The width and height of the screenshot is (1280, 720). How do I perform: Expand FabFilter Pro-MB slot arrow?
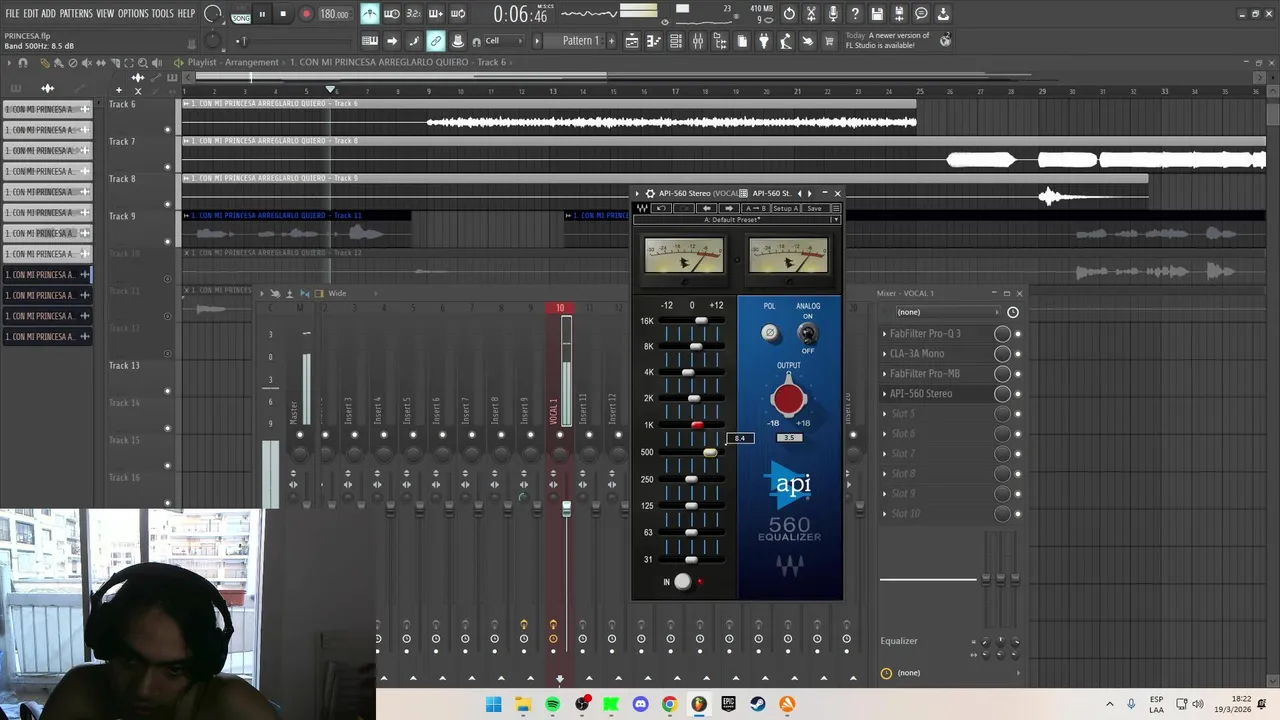pos(884,373)
